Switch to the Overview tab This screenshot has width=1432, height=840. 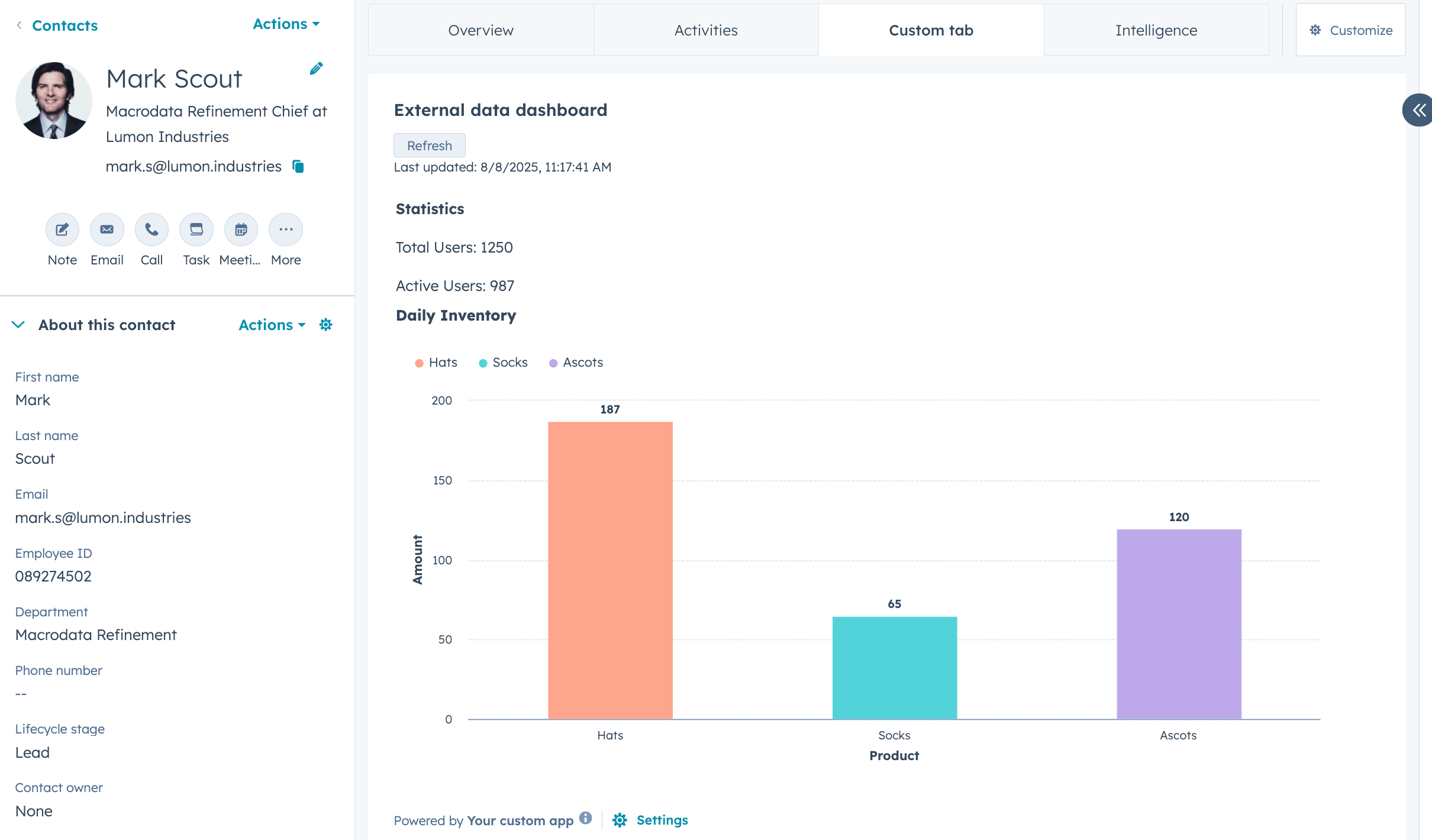point(480,30)
